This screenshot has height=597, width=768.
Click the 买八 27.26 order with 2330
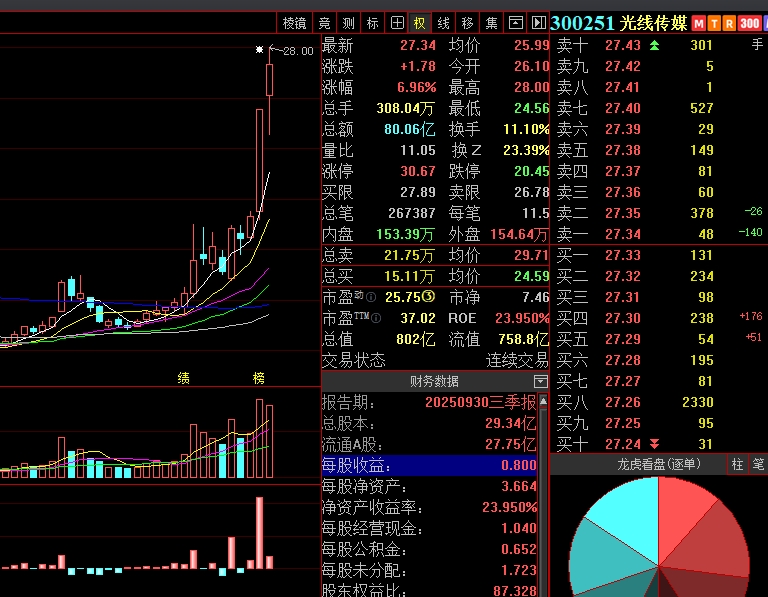pyautogui.click(x=659, y=402)
